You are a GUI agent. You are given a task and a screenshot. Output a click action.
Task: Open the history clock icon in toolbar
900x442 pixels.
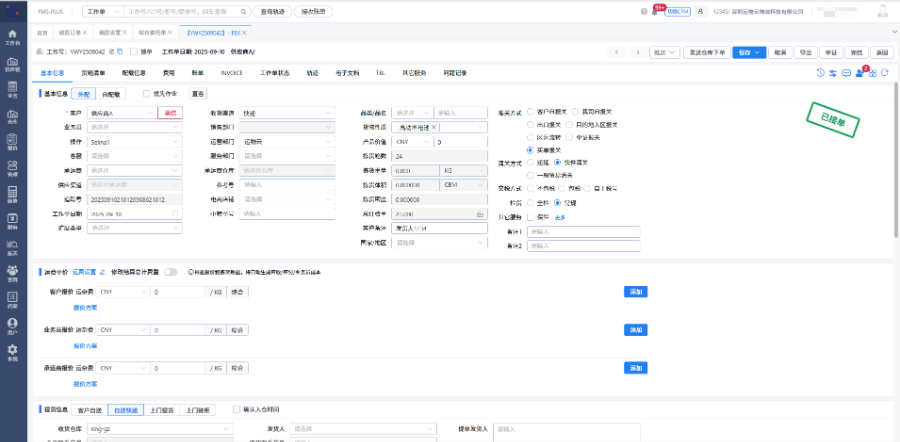pyautogui.click(x=820, y=72)
